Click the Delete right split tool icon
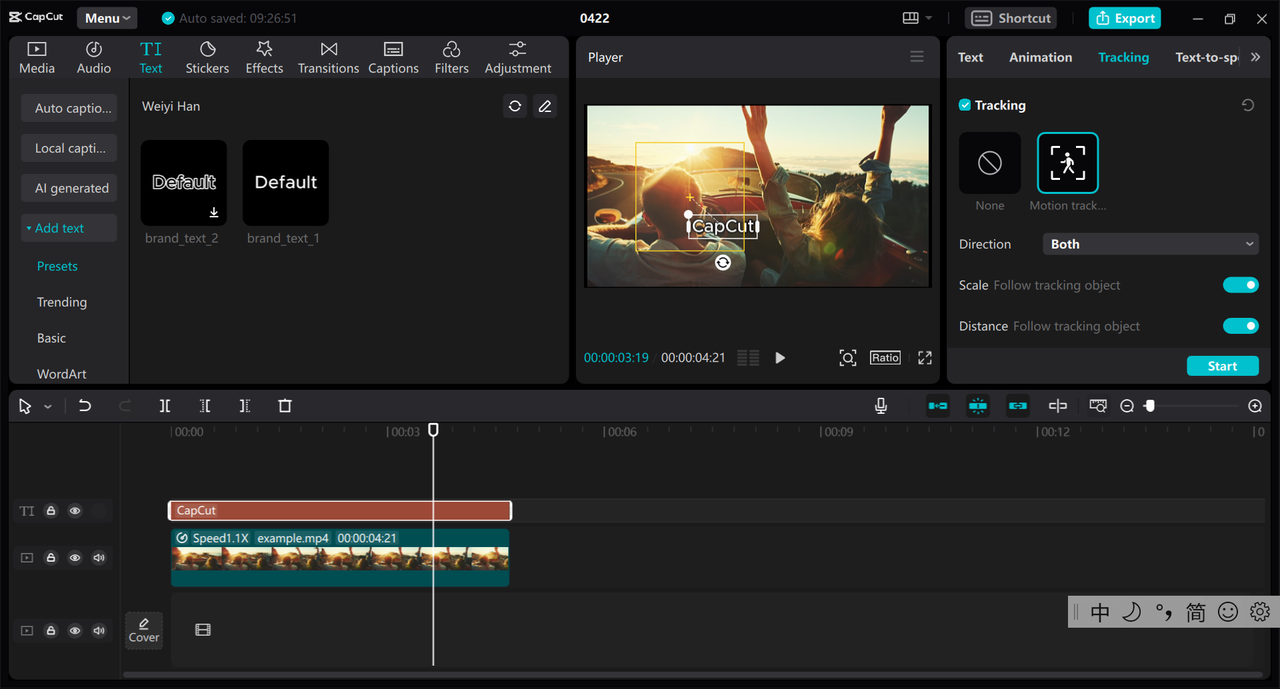Viewport: 1280px width, 689px height. pyautogui.click(x=245, y=406)
